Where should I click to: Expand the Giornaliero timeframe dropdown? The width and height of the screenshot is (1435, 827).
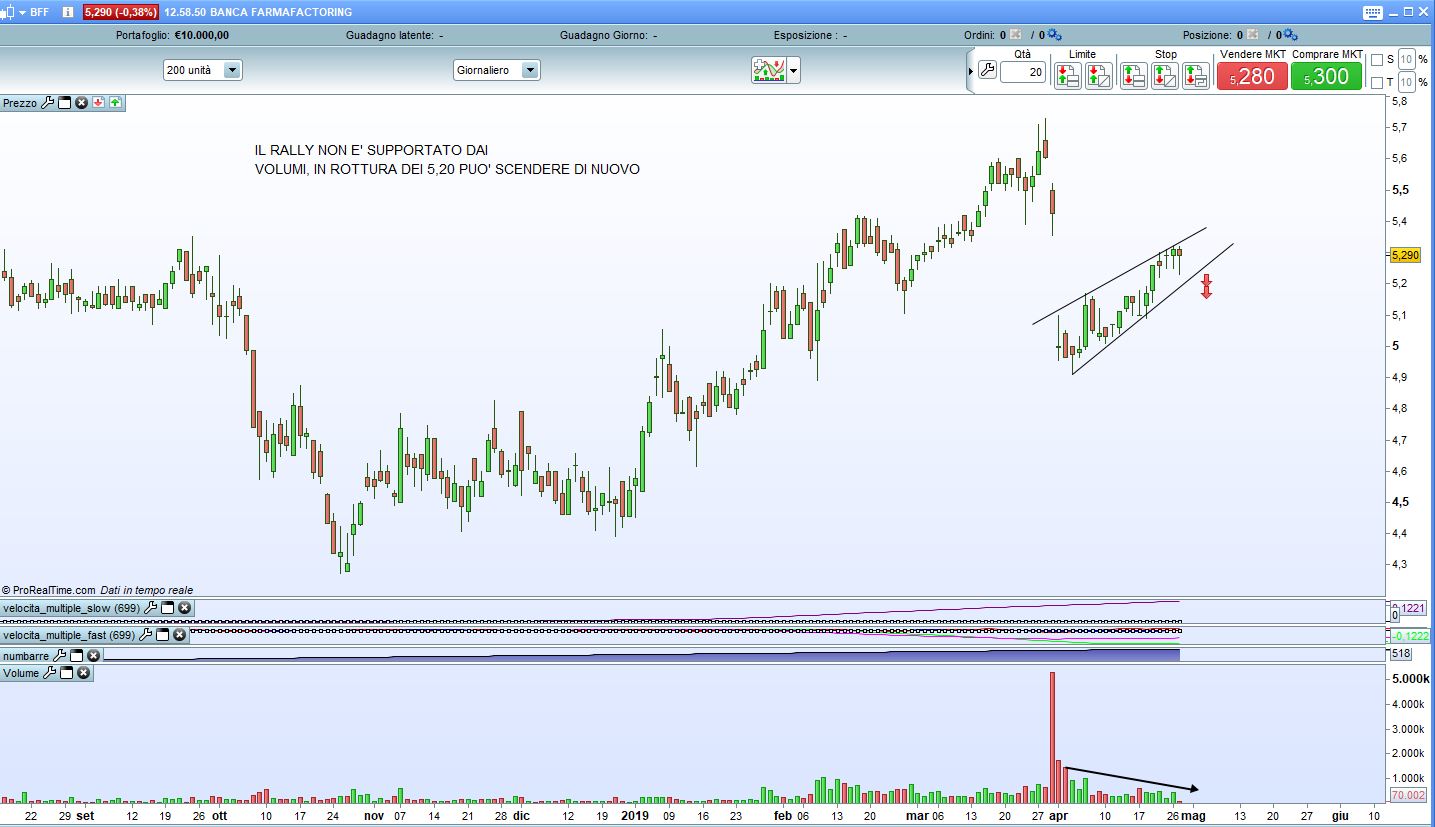click(530, 70)
